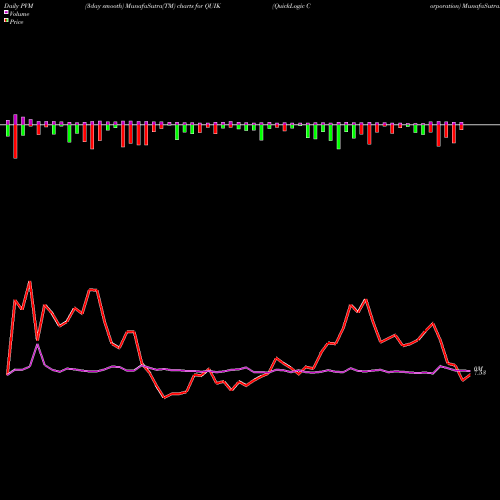Click the 7.58 price value label
Viewport: 500px width, 500px height.
(x=480, y=373)
